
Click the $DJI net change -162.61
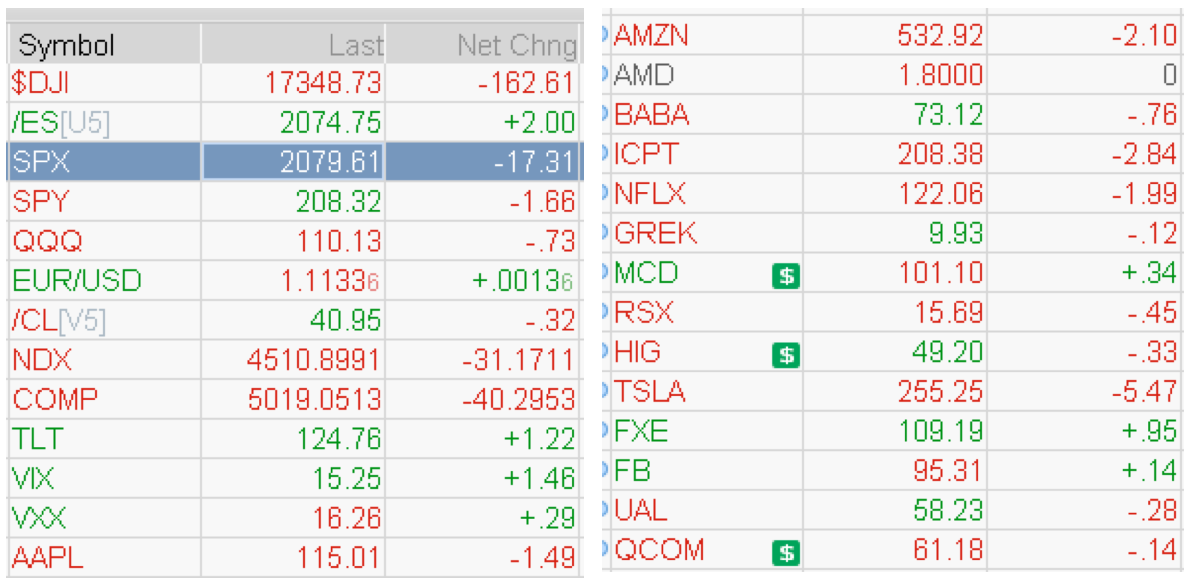pos(525,82)
